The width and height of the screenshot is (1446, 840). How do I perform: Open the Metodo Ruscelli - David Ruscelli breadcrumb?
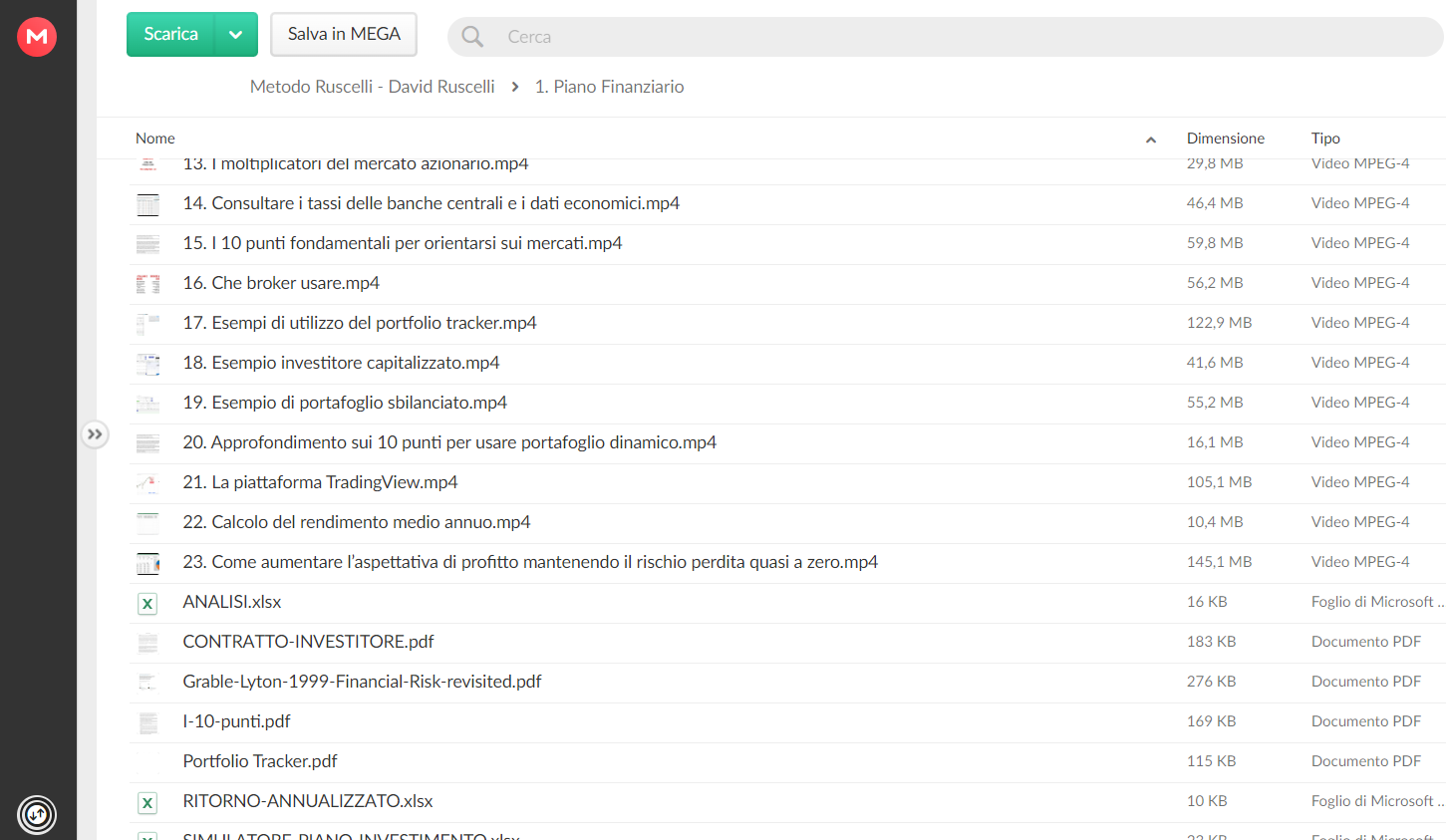point(373,87)
